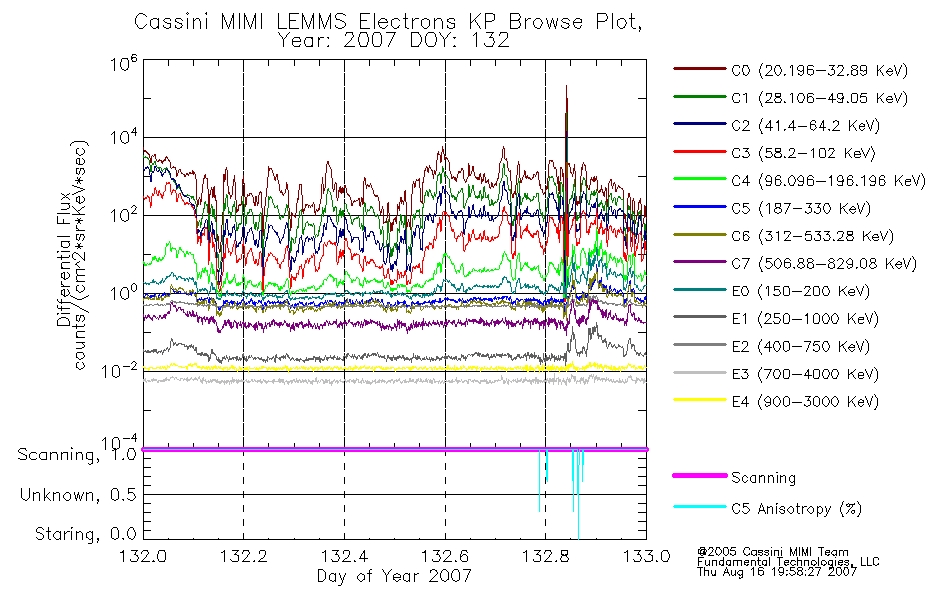Click the dark red C0 legend line swatch
The image size is (950, 600).
(700, 69)
